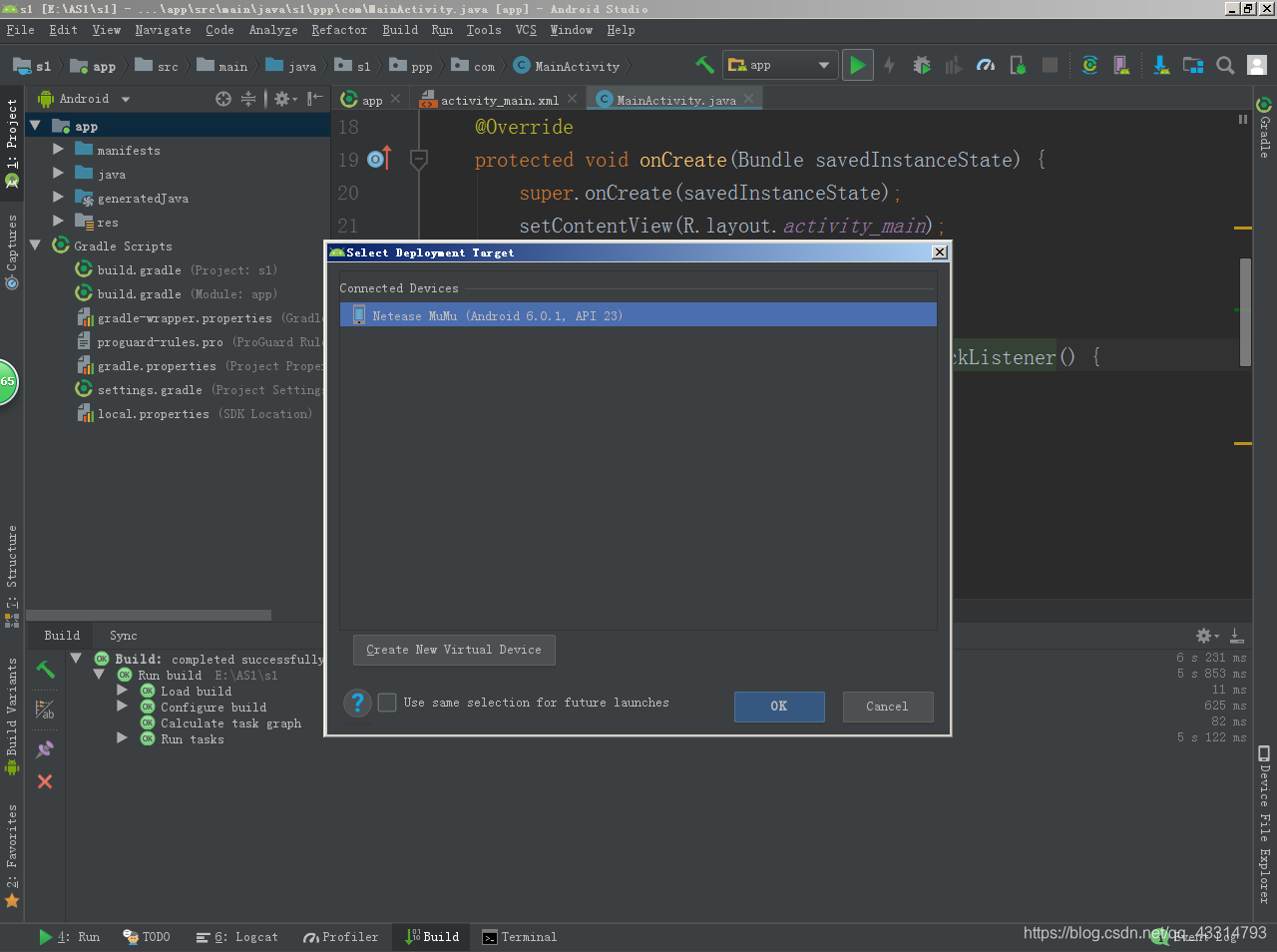Image resolution: width=1277 pixels, height=952 pixels.
Task: Click Build panel hammer icon
Action: [45, 670]
